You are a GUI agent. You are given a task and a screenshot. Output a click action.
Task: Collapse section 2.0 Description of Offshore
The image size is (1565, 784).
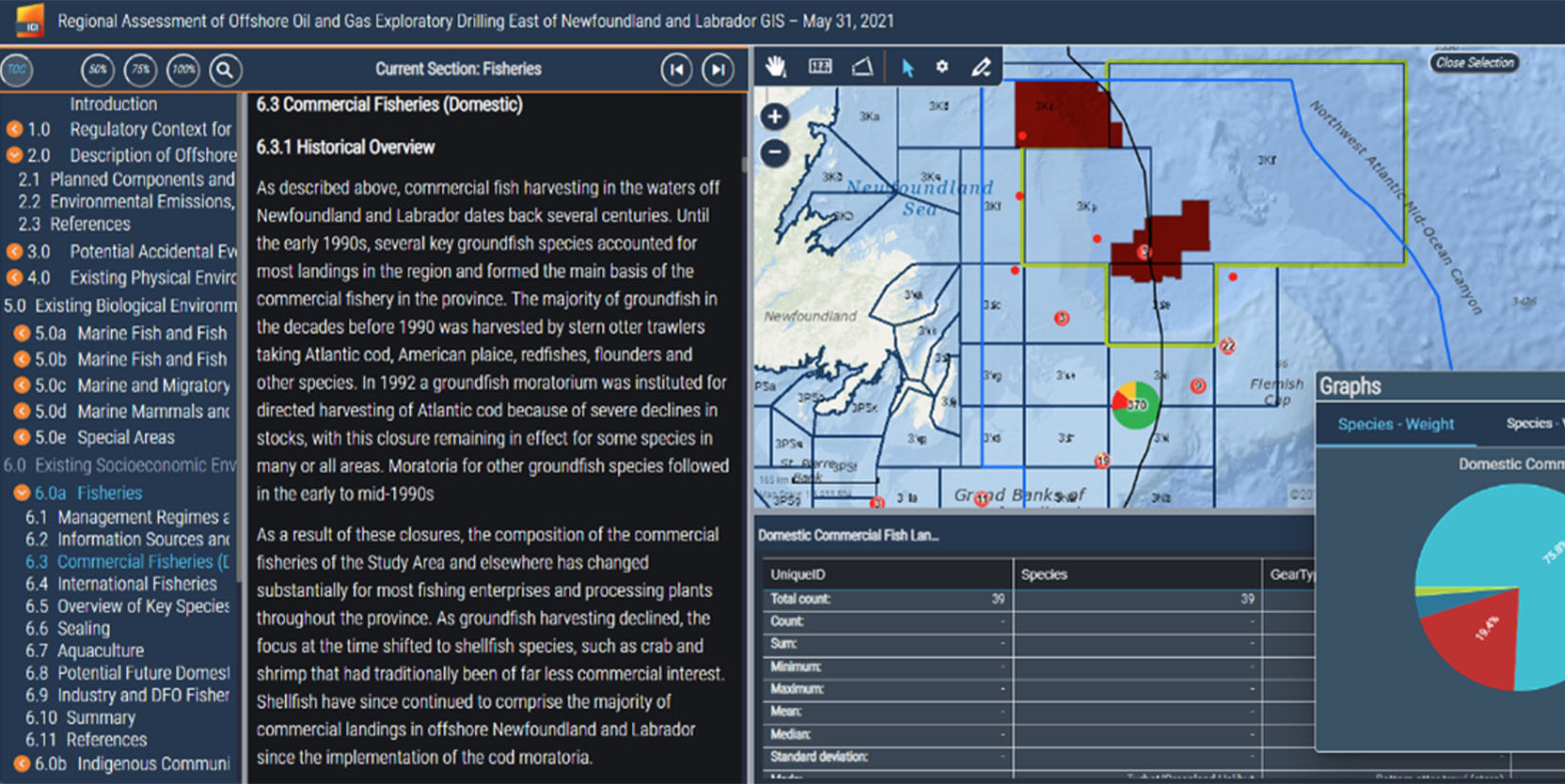point(15,155)
